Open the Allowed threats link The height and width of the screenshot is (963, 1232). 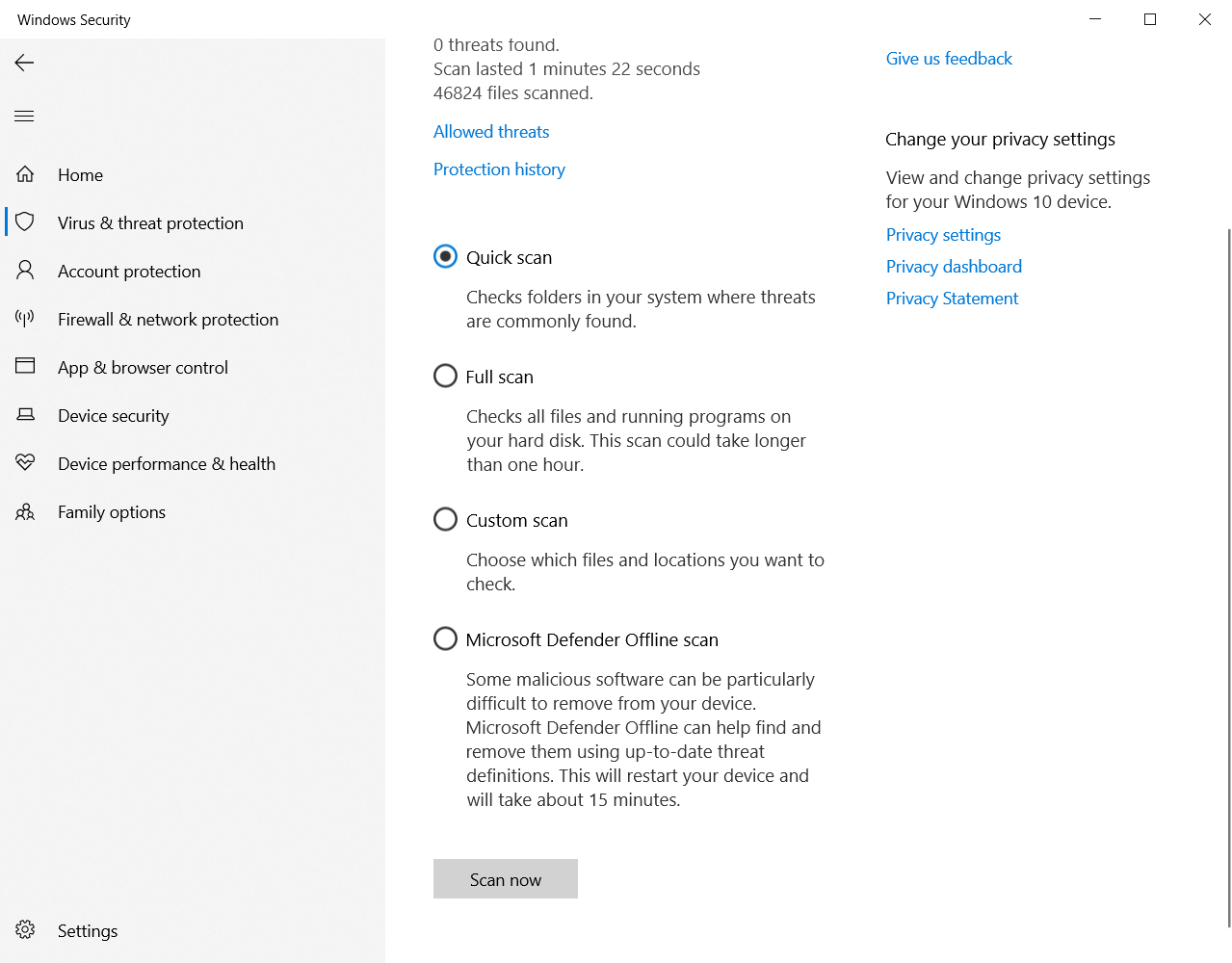[491, 132]
